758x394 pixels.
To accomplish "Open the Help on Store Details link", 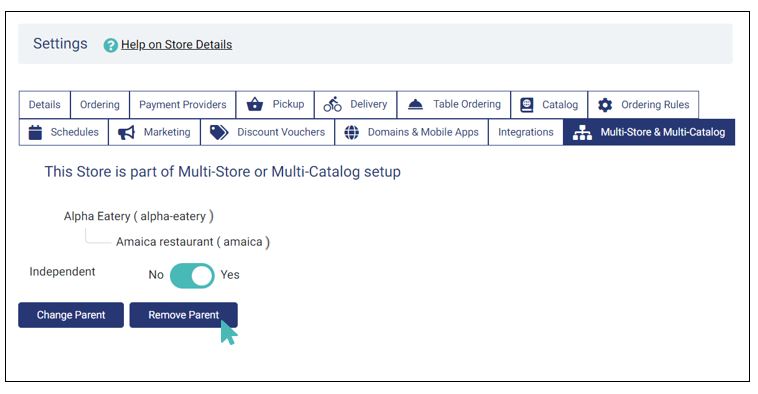I will [x=176, y=44].
